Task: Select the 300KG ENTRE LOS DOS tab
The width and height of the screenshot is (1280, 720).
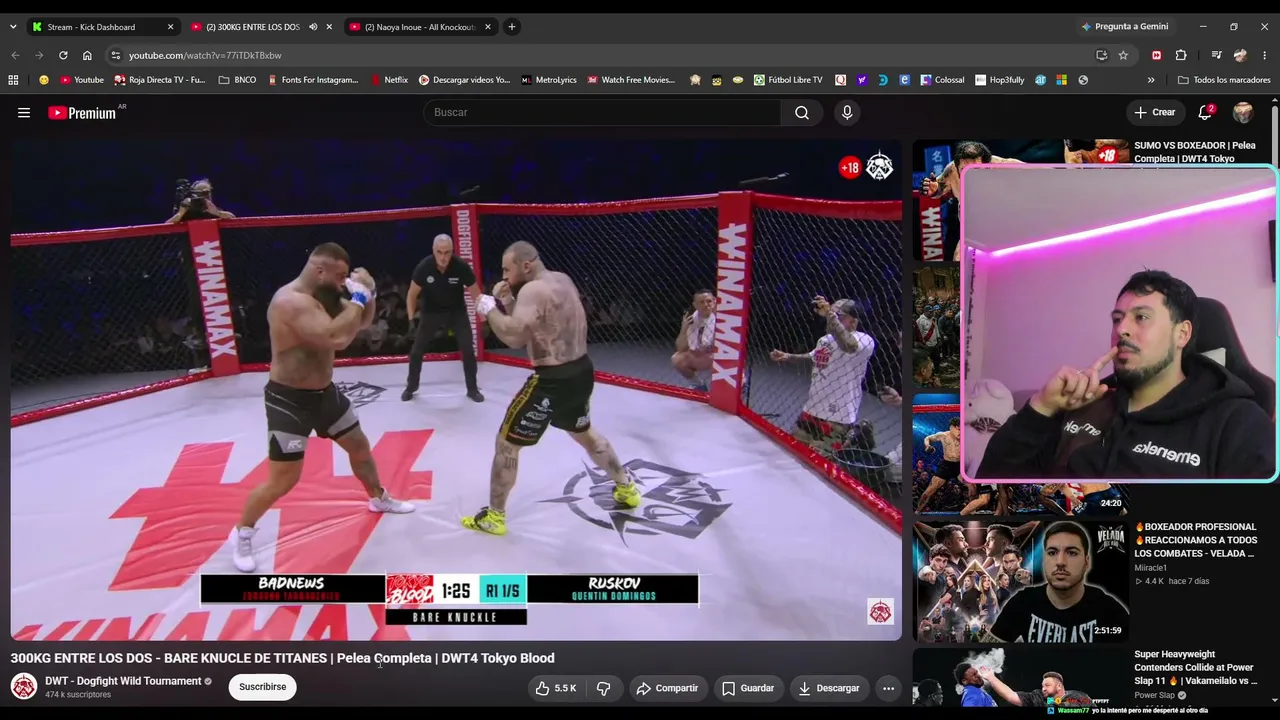Action: click(x=260, y=27)
